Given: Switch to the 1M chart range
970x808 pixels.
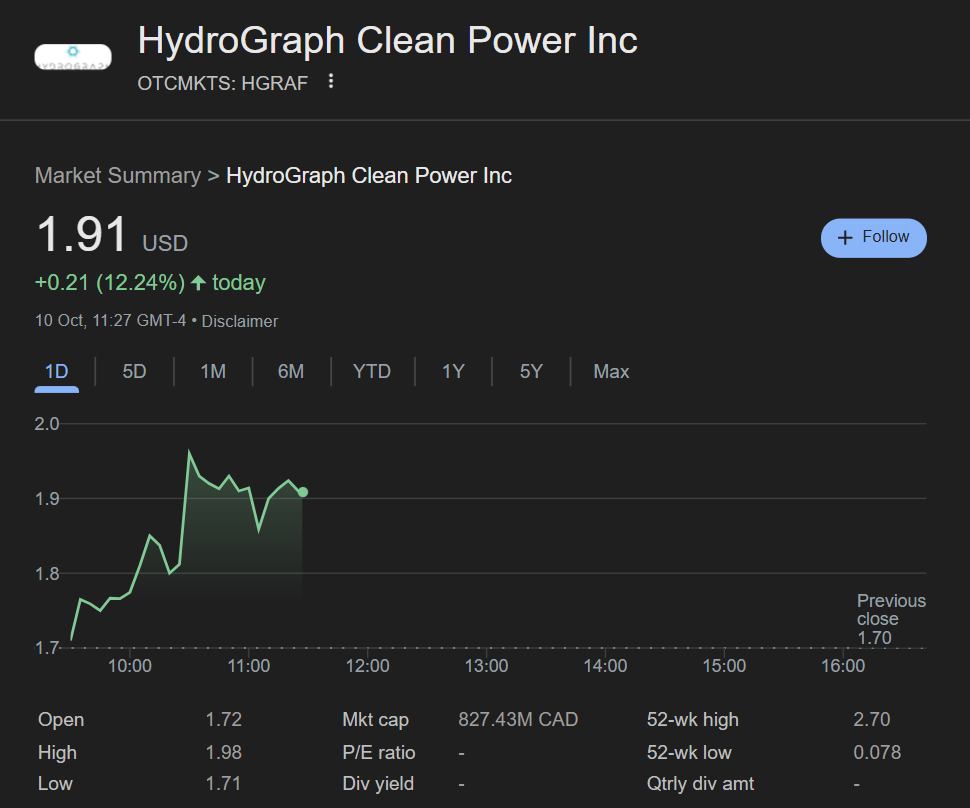Looking at the screenshot, I should [x=213, y=371].
